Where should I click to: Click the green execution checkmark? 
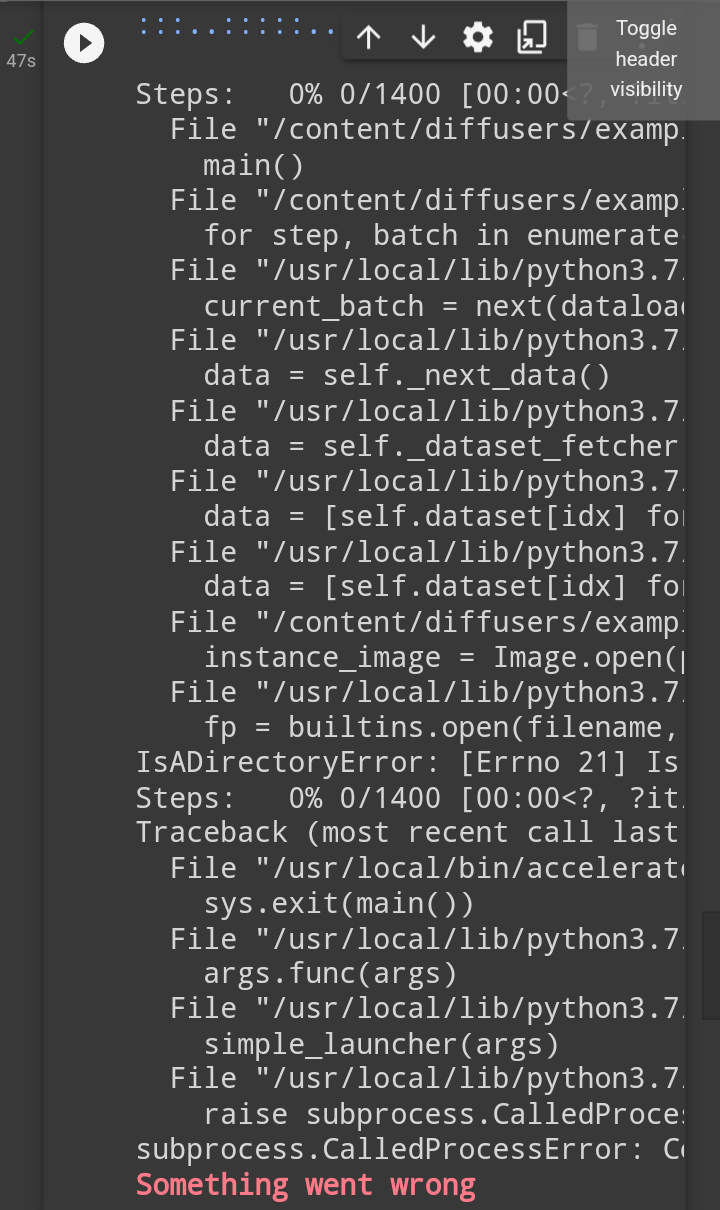pos(20,40)
